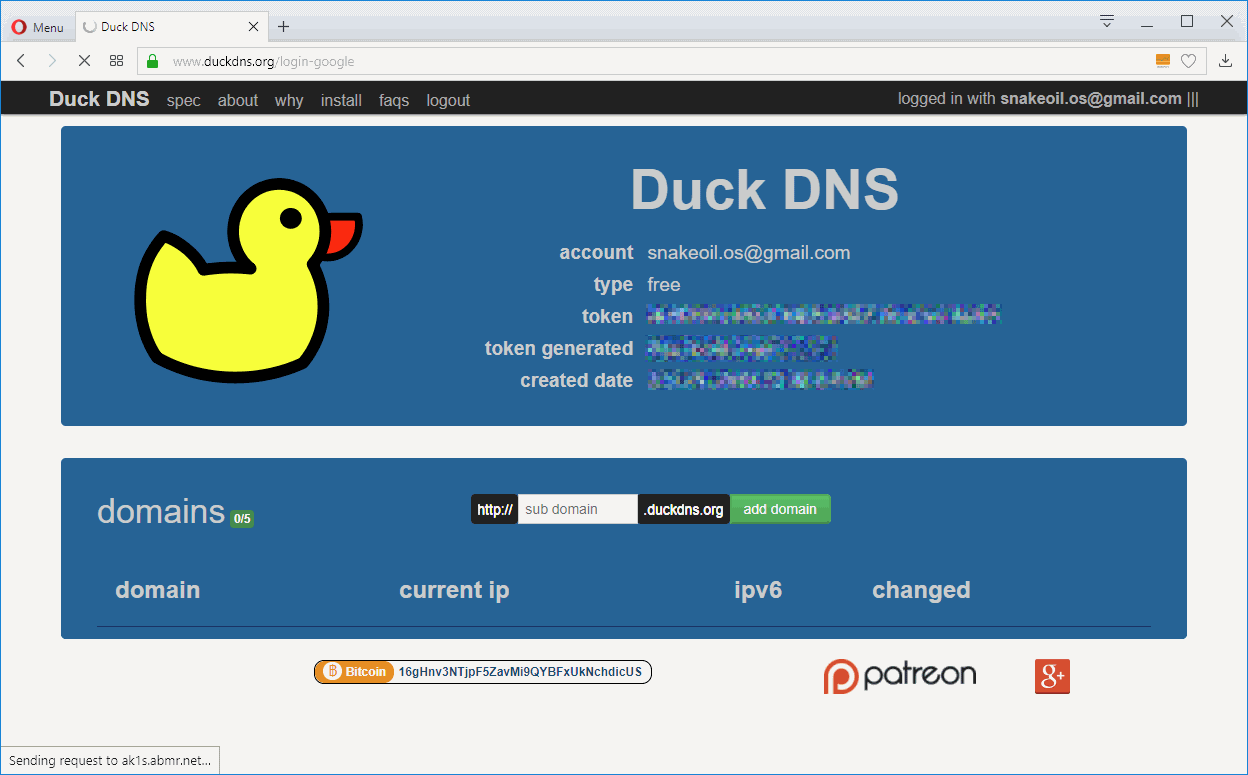Open Speed Dial grid icon
The image size is (1248, 775).
click(116, 61)
